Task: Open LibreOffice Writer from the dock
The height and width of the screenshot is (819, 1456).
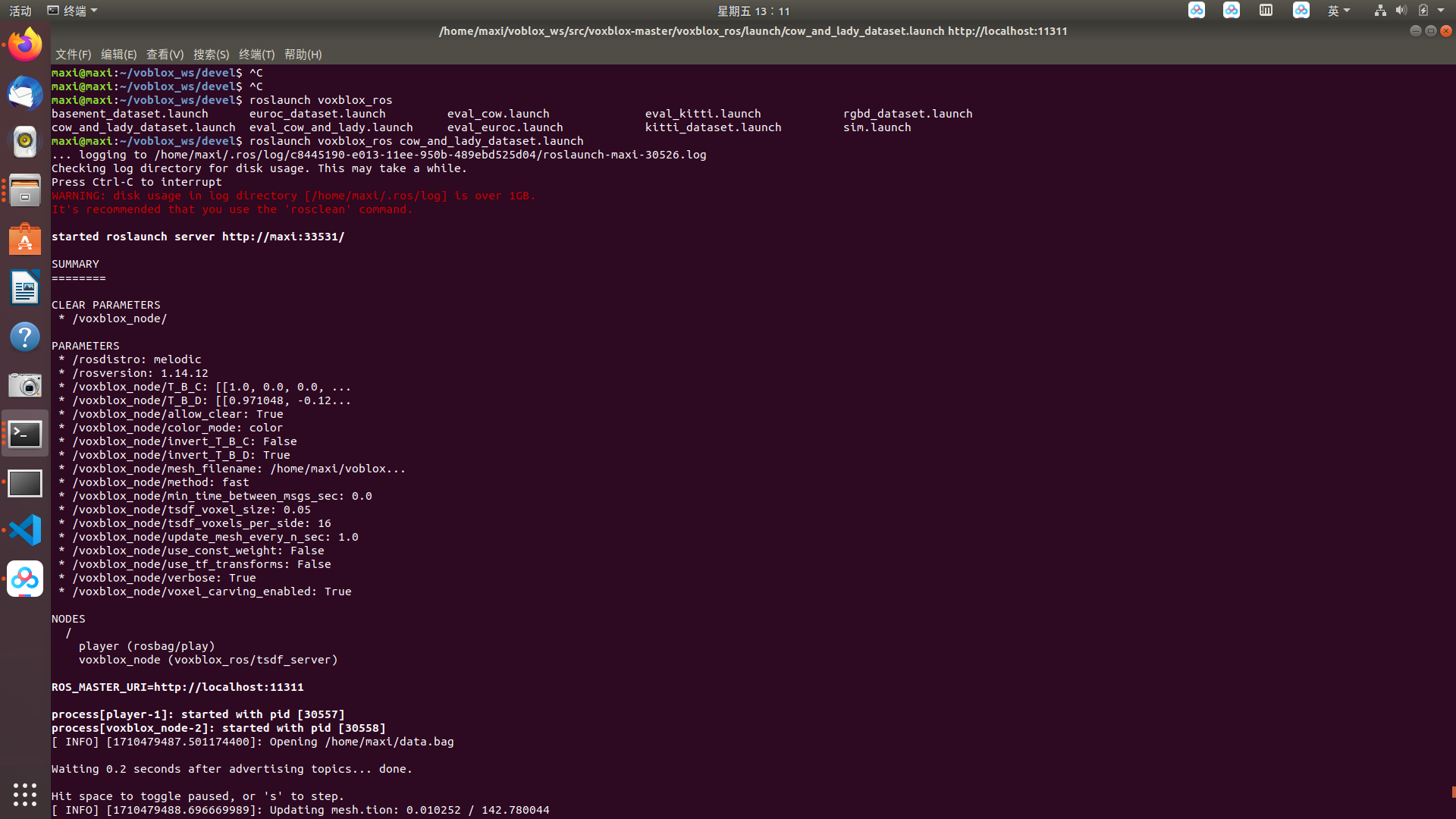Action: pos(25,288)
